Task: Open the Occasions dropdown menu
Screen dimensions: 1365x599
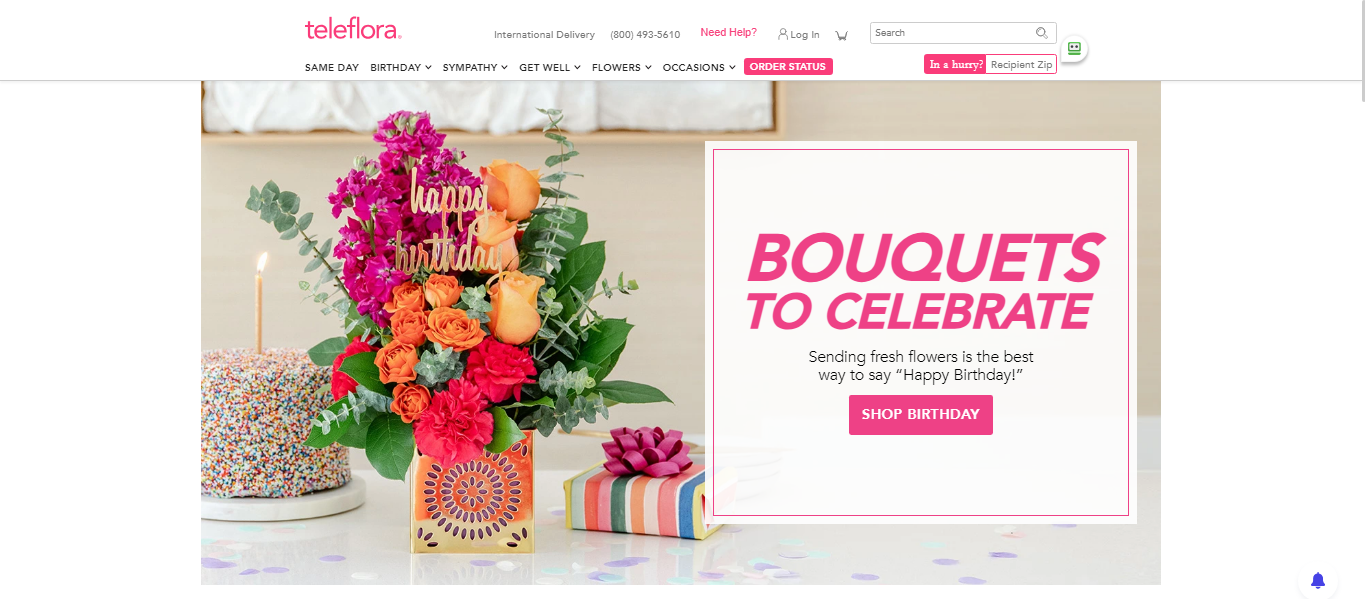Action: [699, 67]
